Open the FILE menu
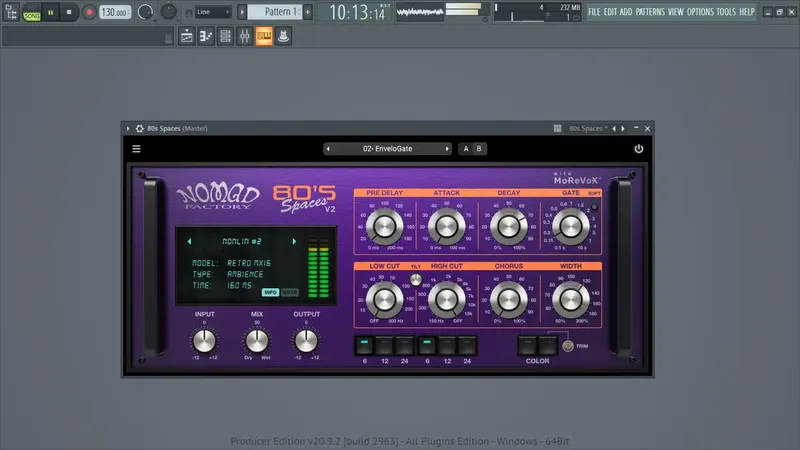 (594, 12)
